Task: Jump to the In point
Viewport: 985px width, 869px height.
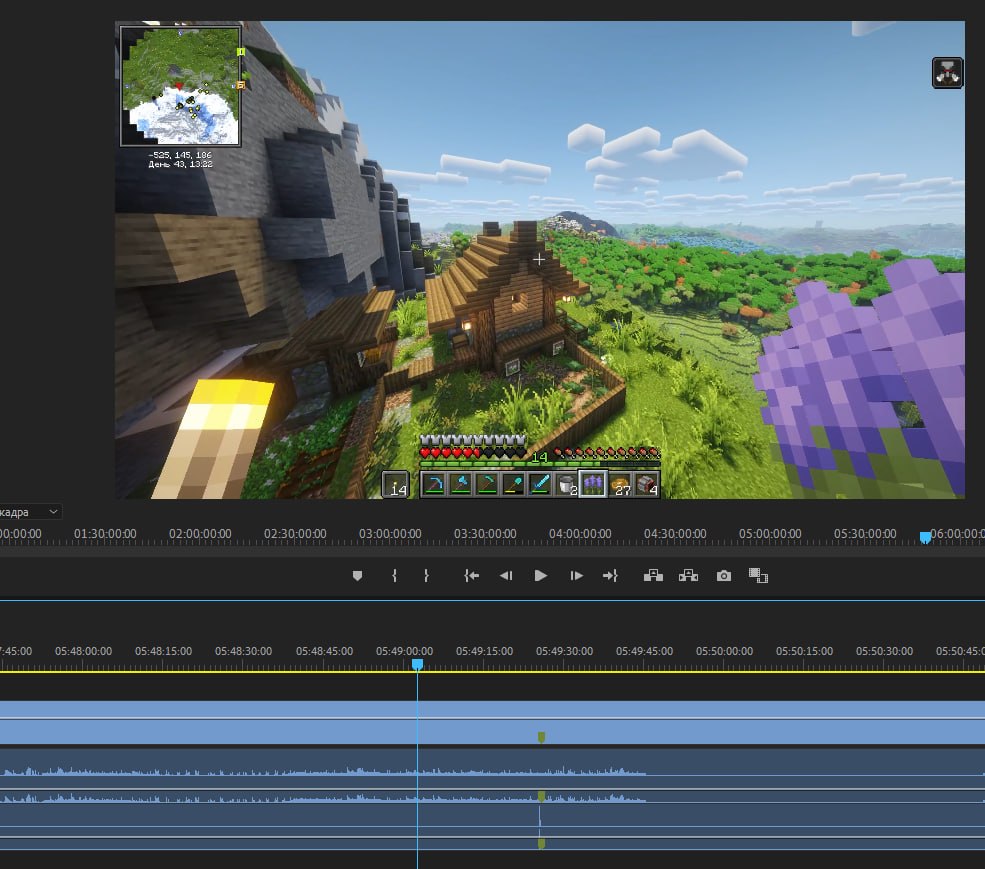Action: click(x=471, y=576)
